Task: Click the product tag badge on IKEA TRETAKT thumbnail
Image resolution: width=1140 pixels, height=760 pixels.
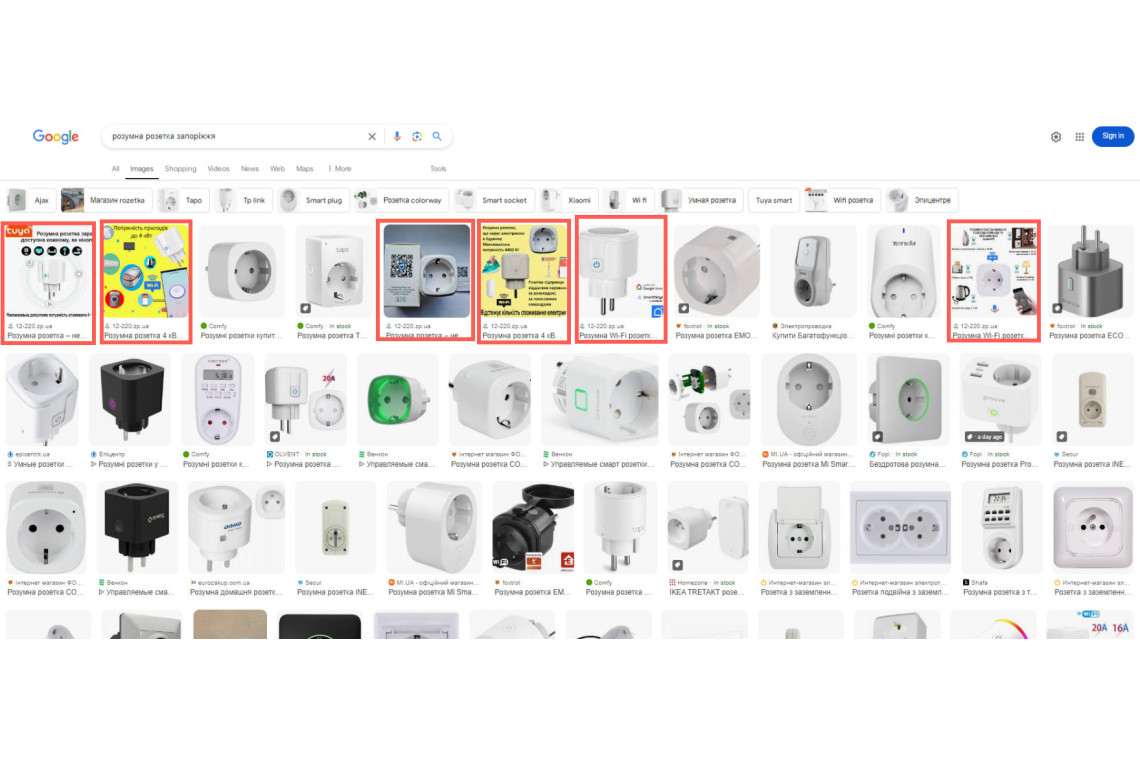Action: coord(677,564)
